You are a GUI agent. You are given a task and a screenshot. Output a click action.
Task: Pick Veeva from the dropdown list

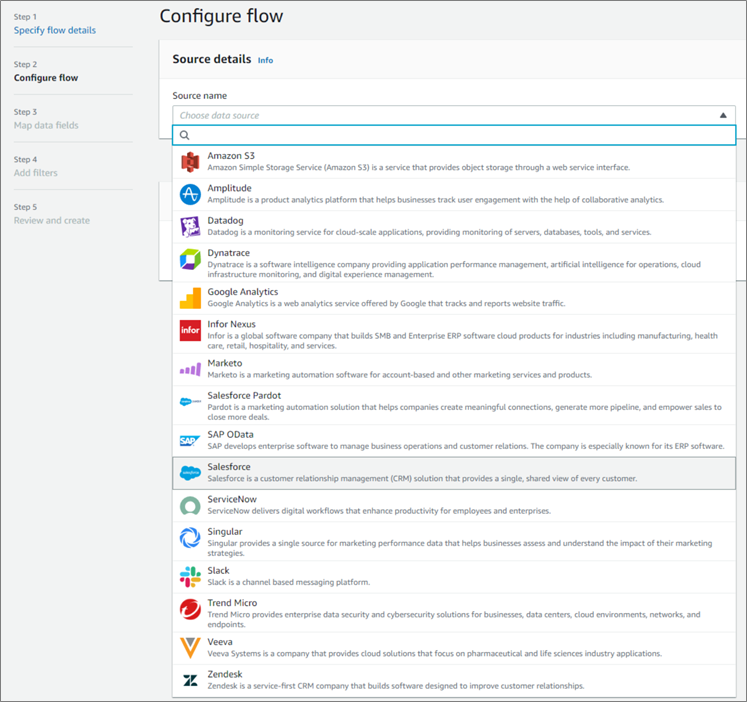(x=454, y=649)
